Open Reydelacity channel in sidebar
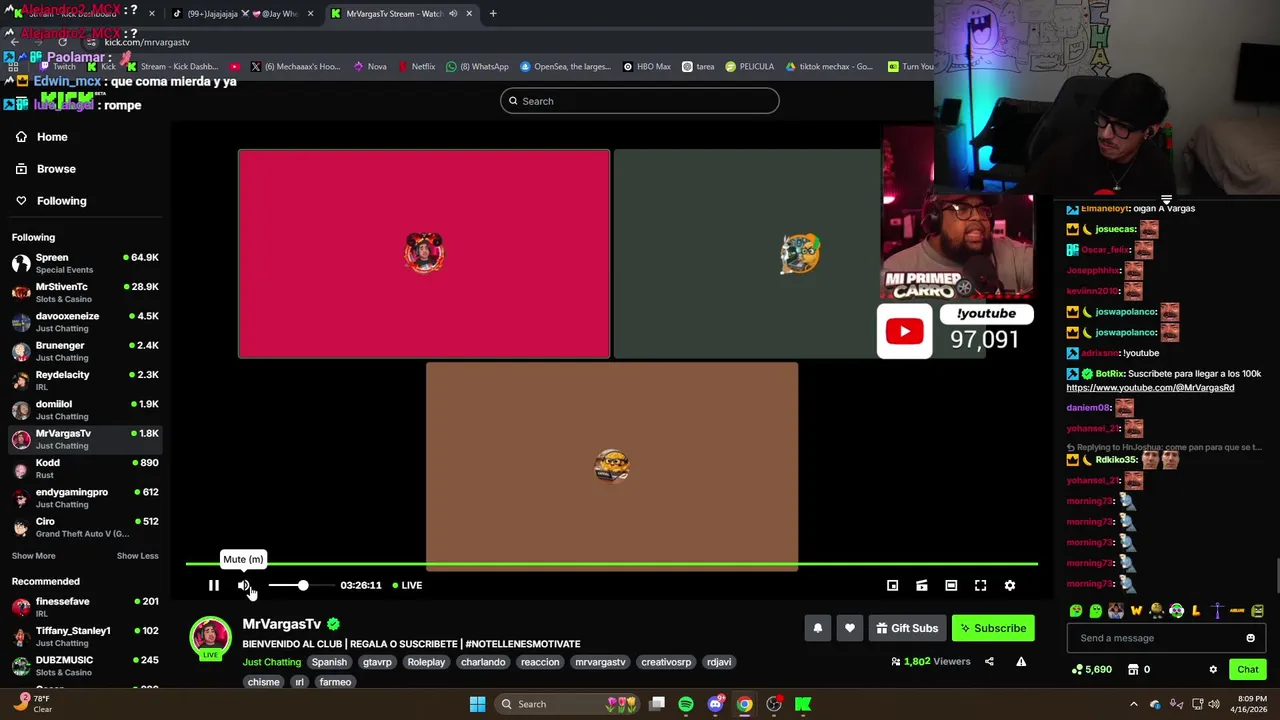Image resolution: width=1280 pixels, height=720 pixels. pyautogui.click(x=85, y=380)
